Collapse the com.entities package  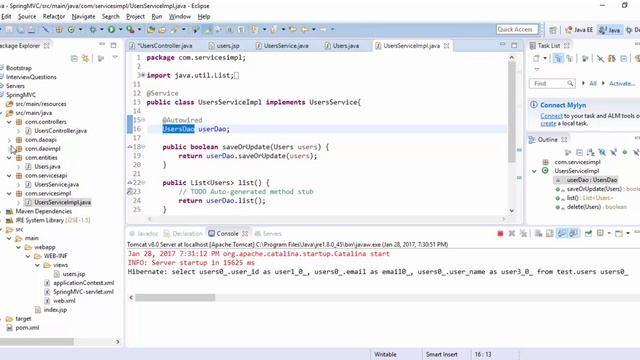9,158
